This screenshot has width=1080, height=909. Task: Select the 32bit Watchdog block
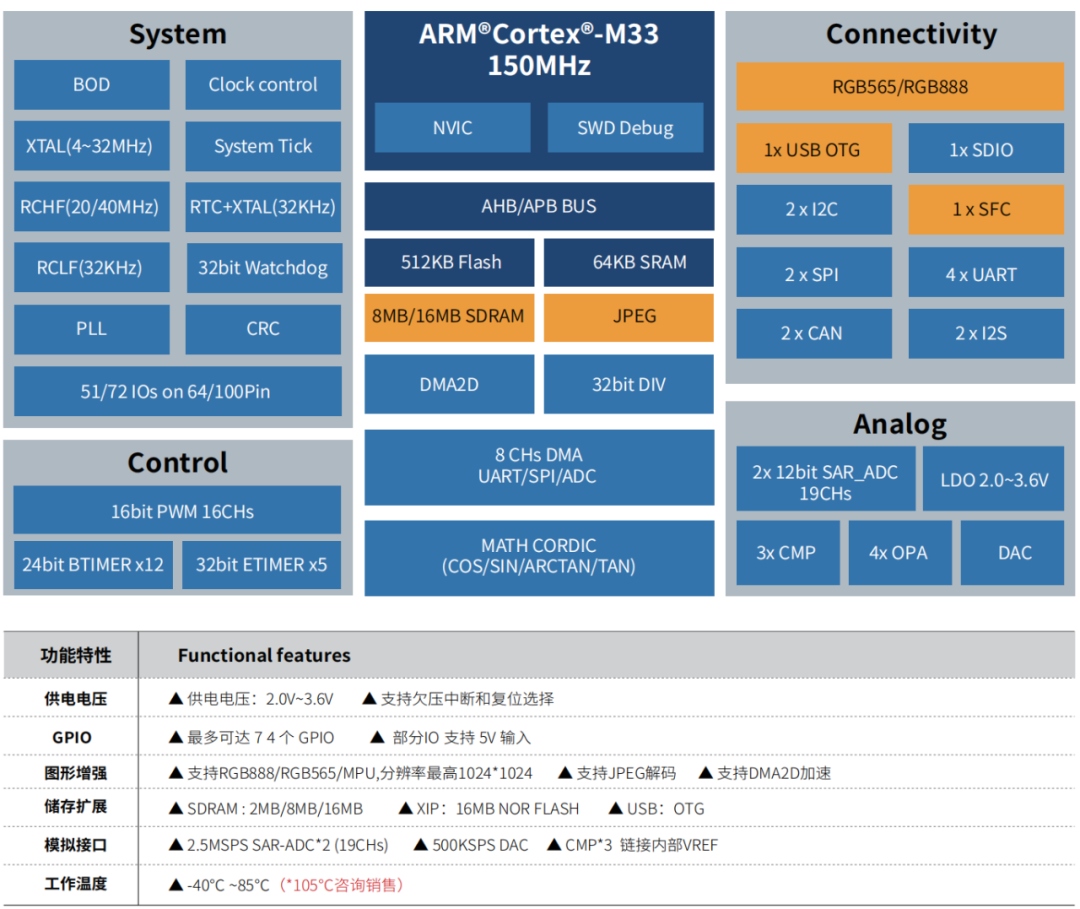coord(263,267)
